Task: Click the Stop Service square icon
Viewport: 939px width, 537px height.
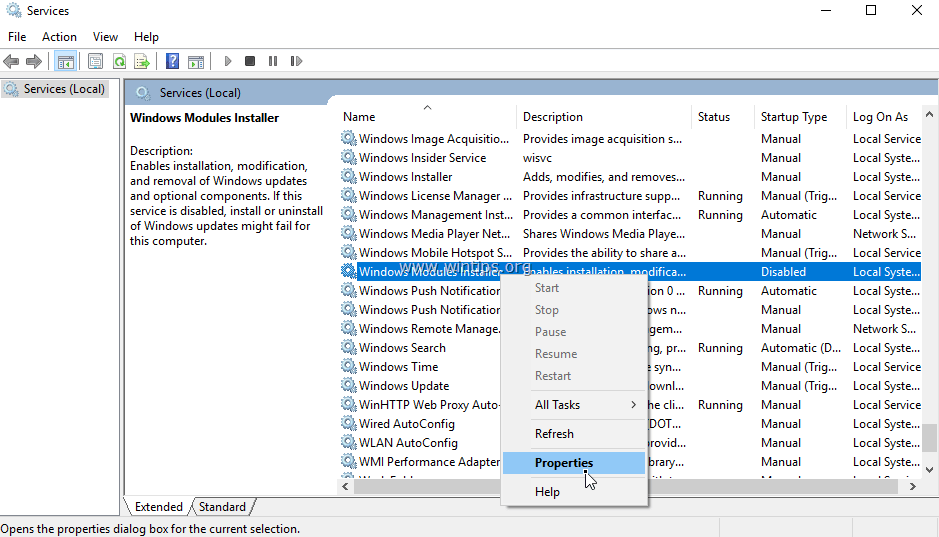Action: coord(250,61)
